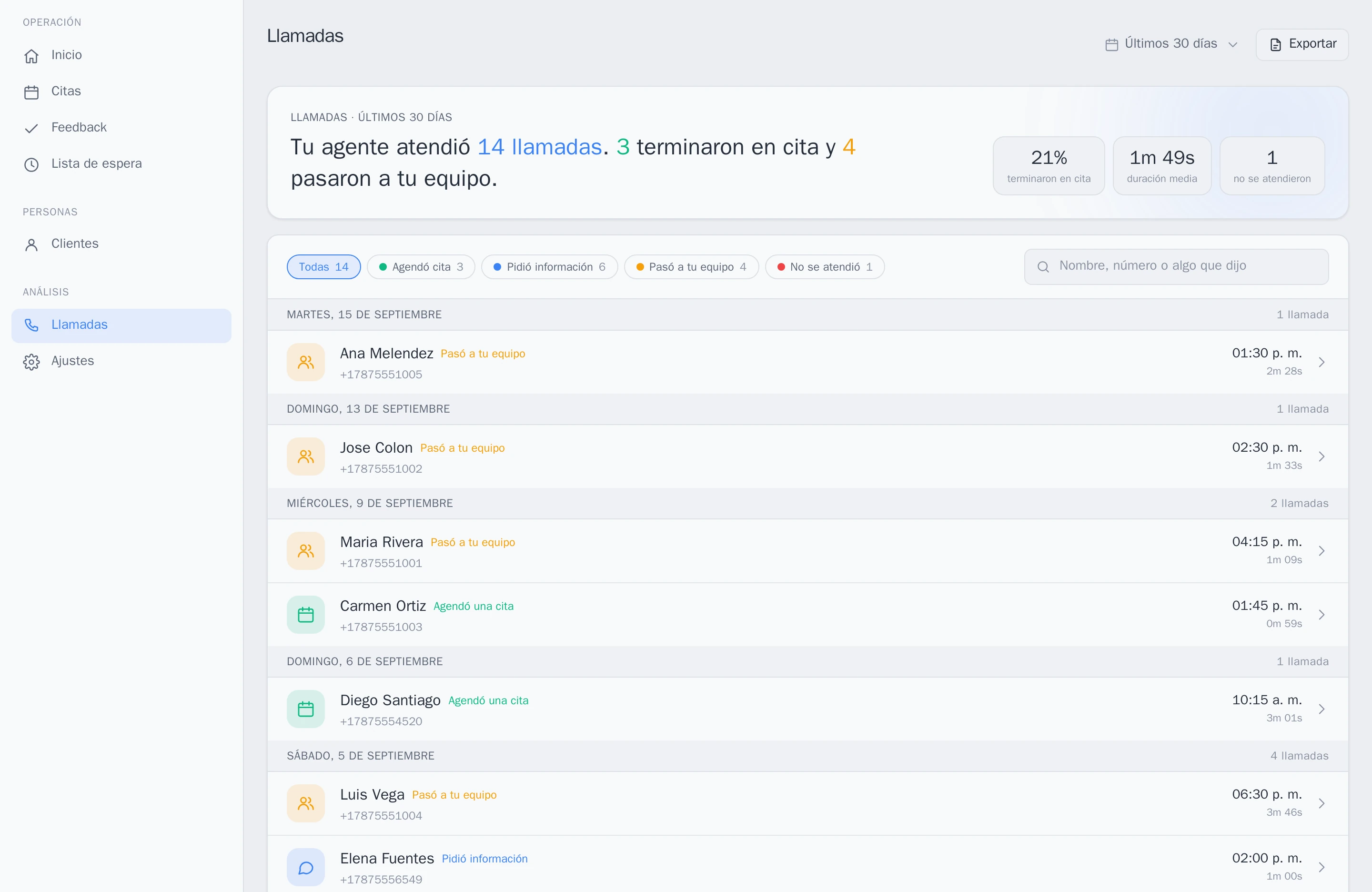Click Ana Melendez's orange team icon
The image size is (1372, 892).
(x=305, y=362)
